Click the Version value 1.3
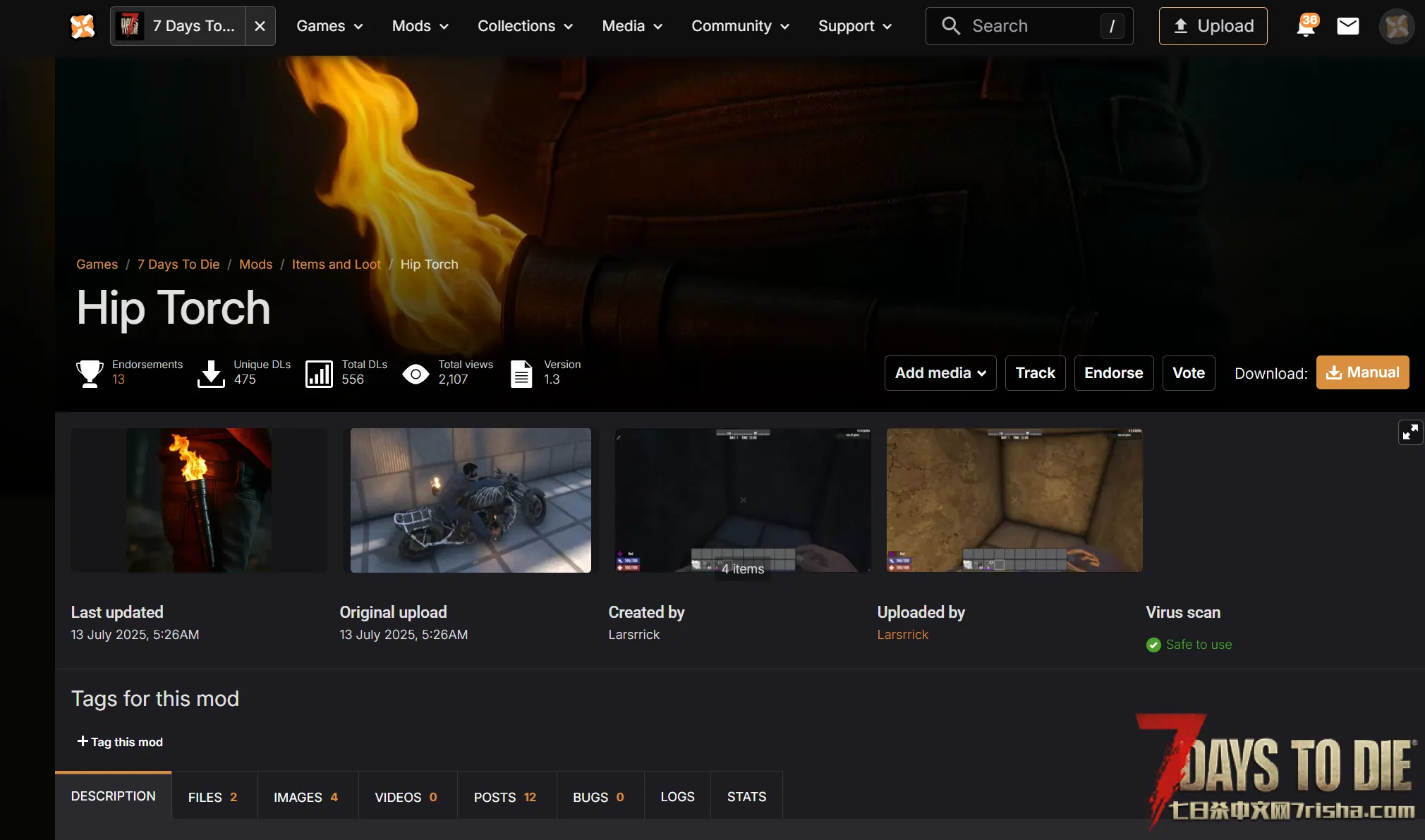Image resolution: width=1425 pixels, height=840 pixels. (x=552, y=379)
